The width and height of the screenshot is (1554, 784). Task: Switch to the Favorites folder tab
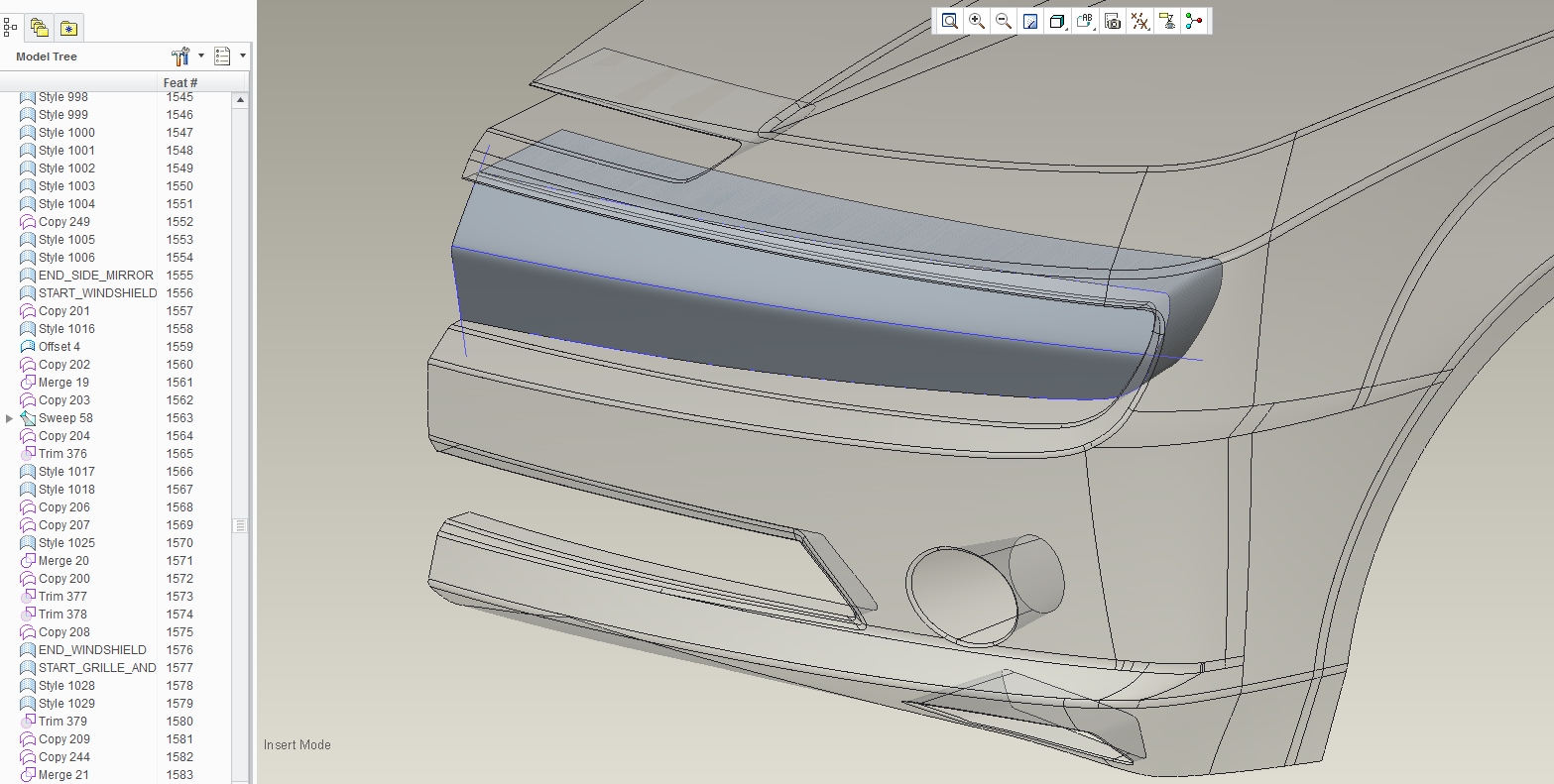coord(68,28)
